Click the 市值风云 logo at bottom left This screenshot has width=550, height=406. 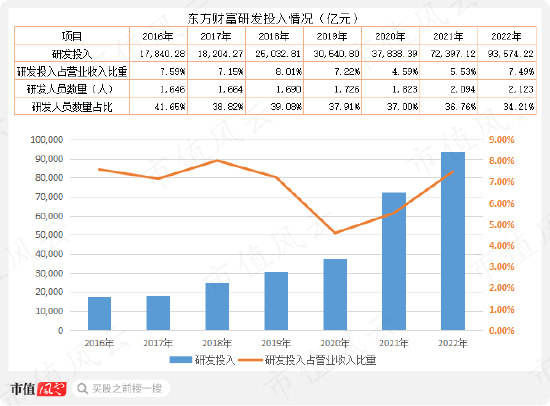point(38,388)
